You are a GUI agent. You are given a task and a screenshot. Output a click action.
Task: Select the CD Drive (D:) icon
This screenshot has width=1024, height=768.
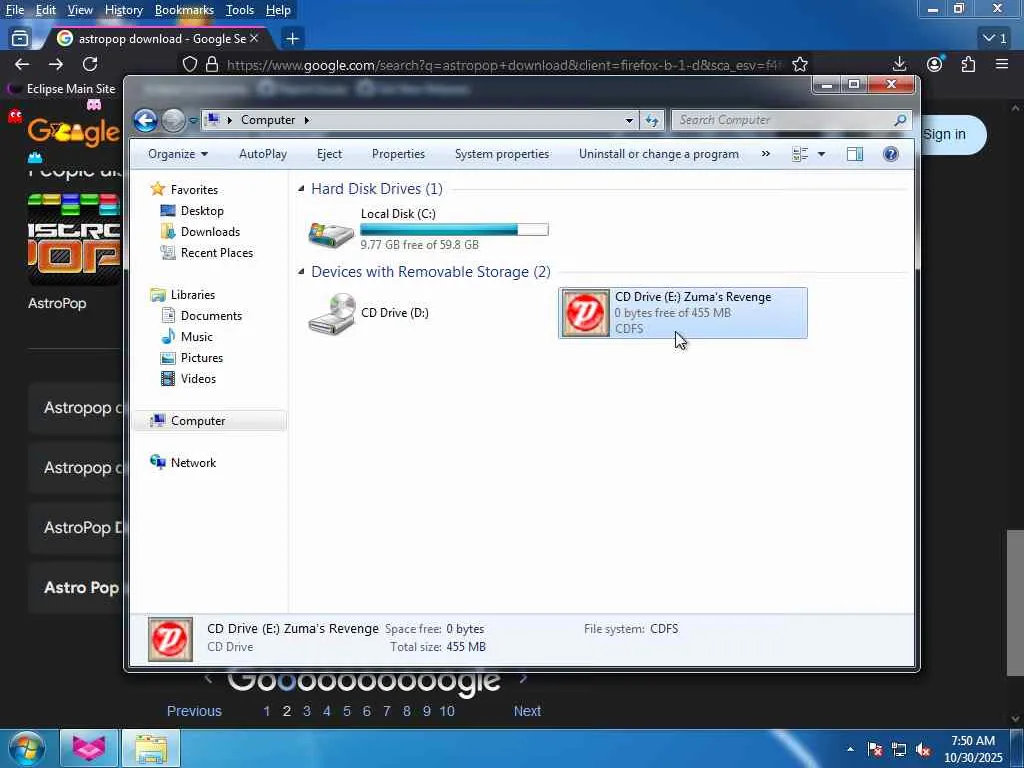coord(332,313)
